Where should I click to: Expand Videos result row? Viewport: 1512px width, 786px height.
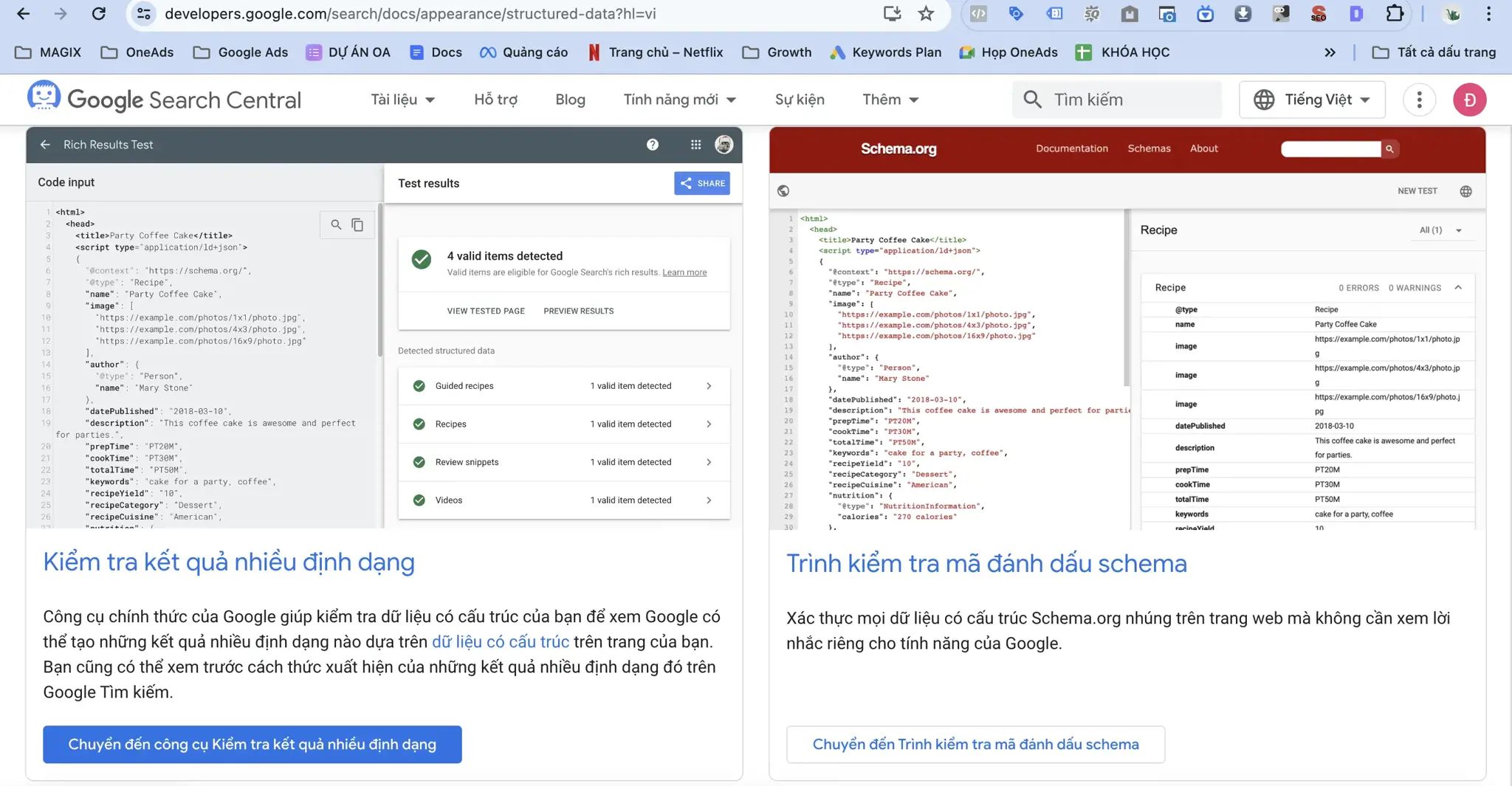tap(564, 500)
